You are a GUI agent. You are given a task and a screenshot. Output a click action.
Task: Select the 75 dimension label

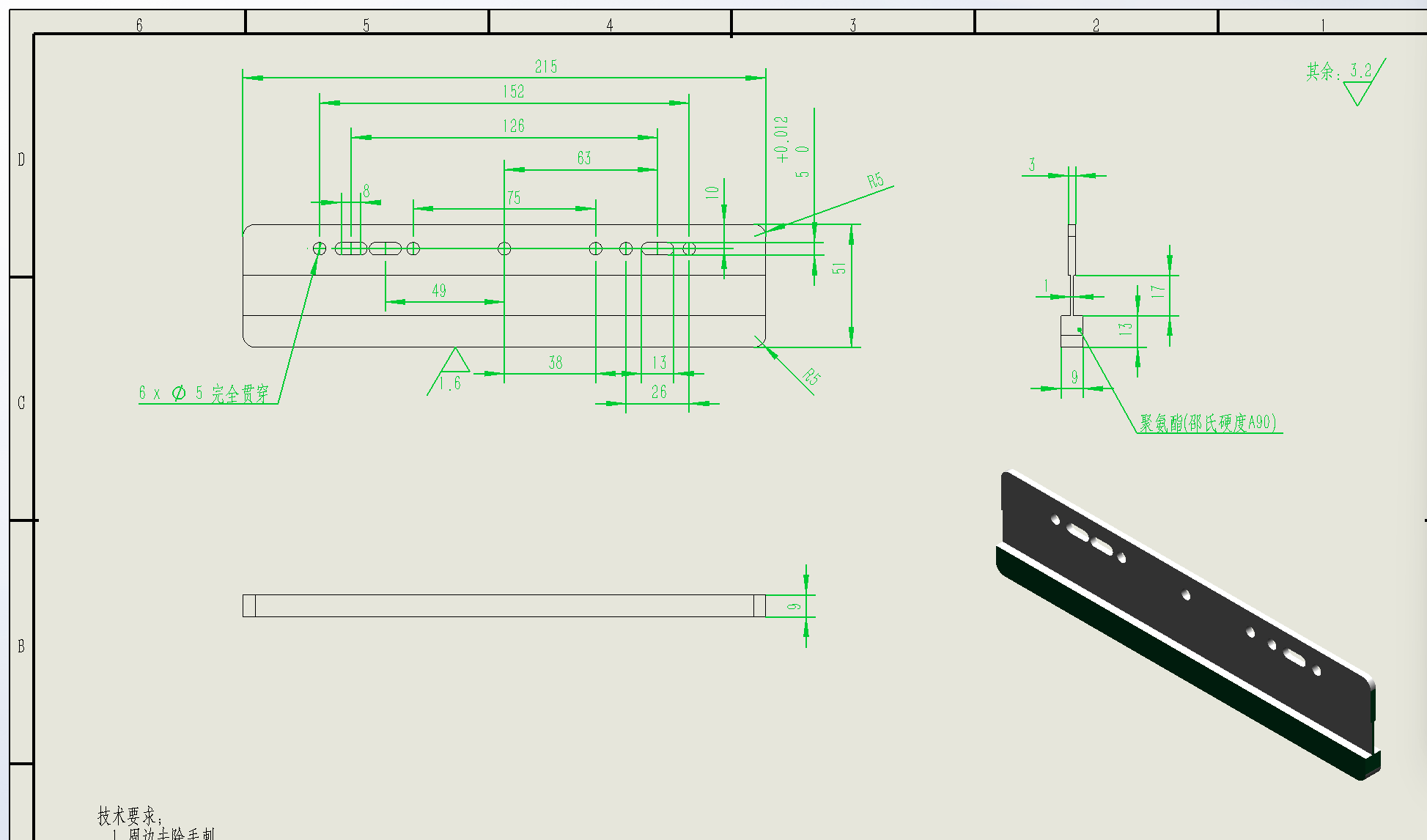coord(513,198)
